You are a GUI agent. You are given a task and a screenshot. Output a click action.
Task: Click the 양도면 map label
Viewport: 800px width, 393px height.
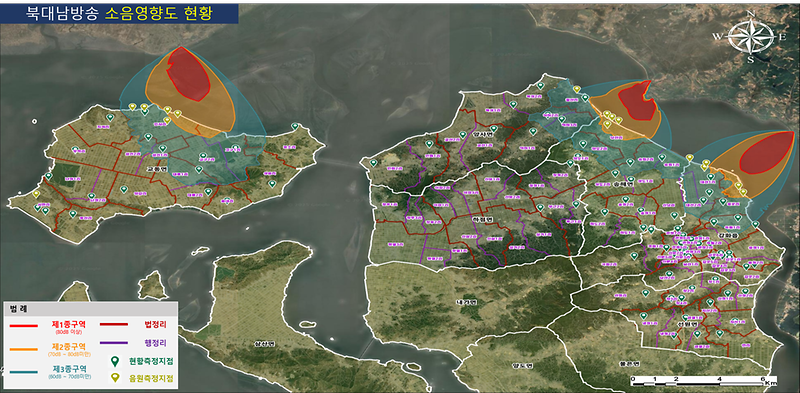pyautogui.click(x=523, y=365)
